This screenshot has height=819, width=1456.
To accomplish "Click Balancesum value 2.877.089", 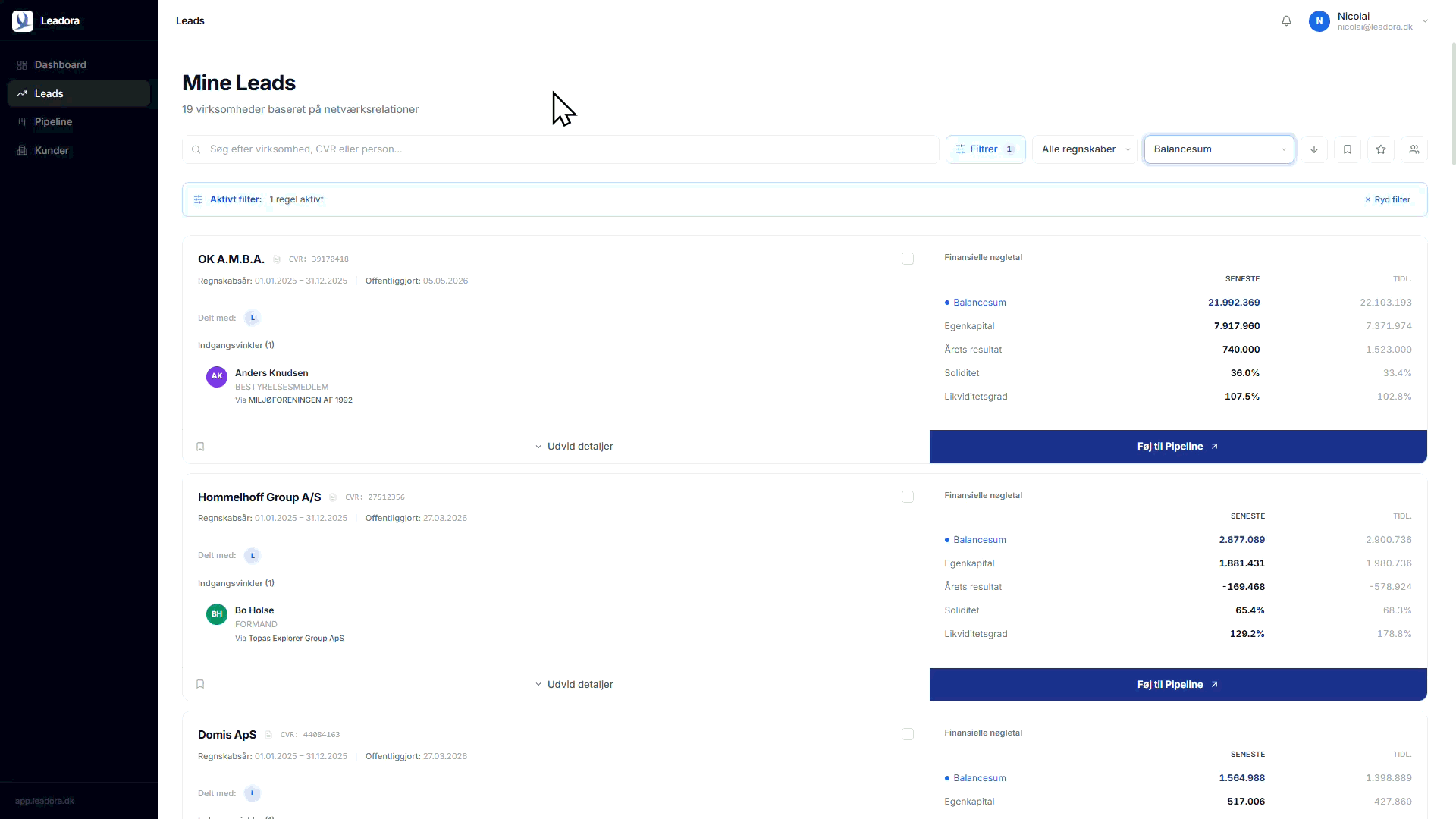I will click(x=1242, y=540).
